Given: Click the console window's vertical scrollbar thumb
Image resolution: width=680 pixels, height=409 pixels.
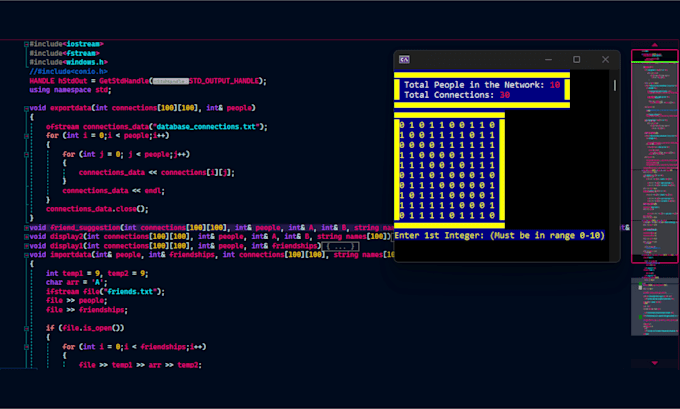Looking at the screenshot, I should click(615, 85).
